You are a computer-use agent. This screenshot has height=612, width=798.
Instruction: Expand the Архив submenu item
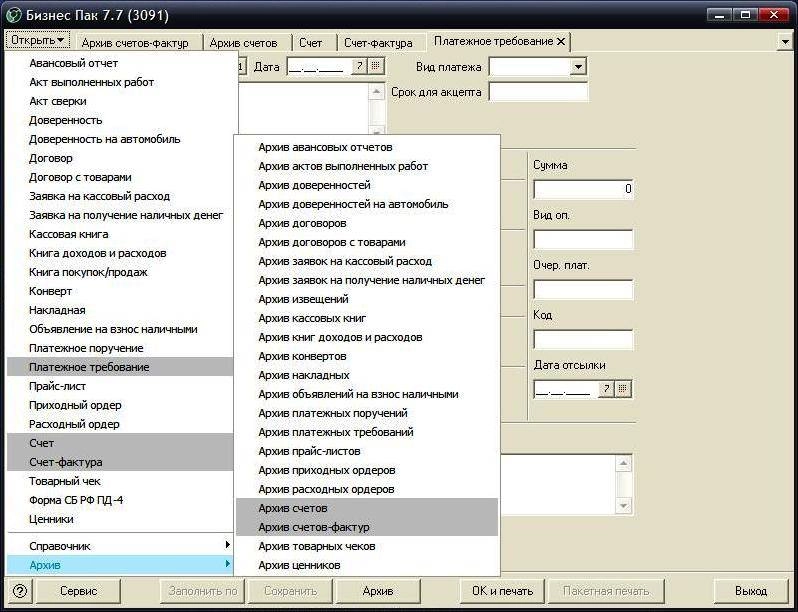tap(120, 565)
